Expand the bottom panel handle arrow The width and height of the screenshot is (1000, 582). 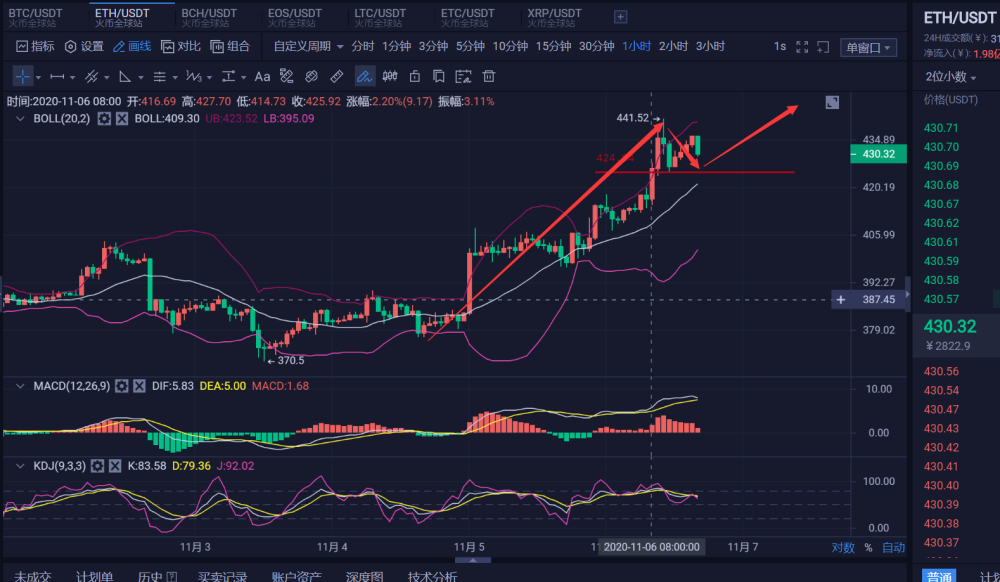473,560
